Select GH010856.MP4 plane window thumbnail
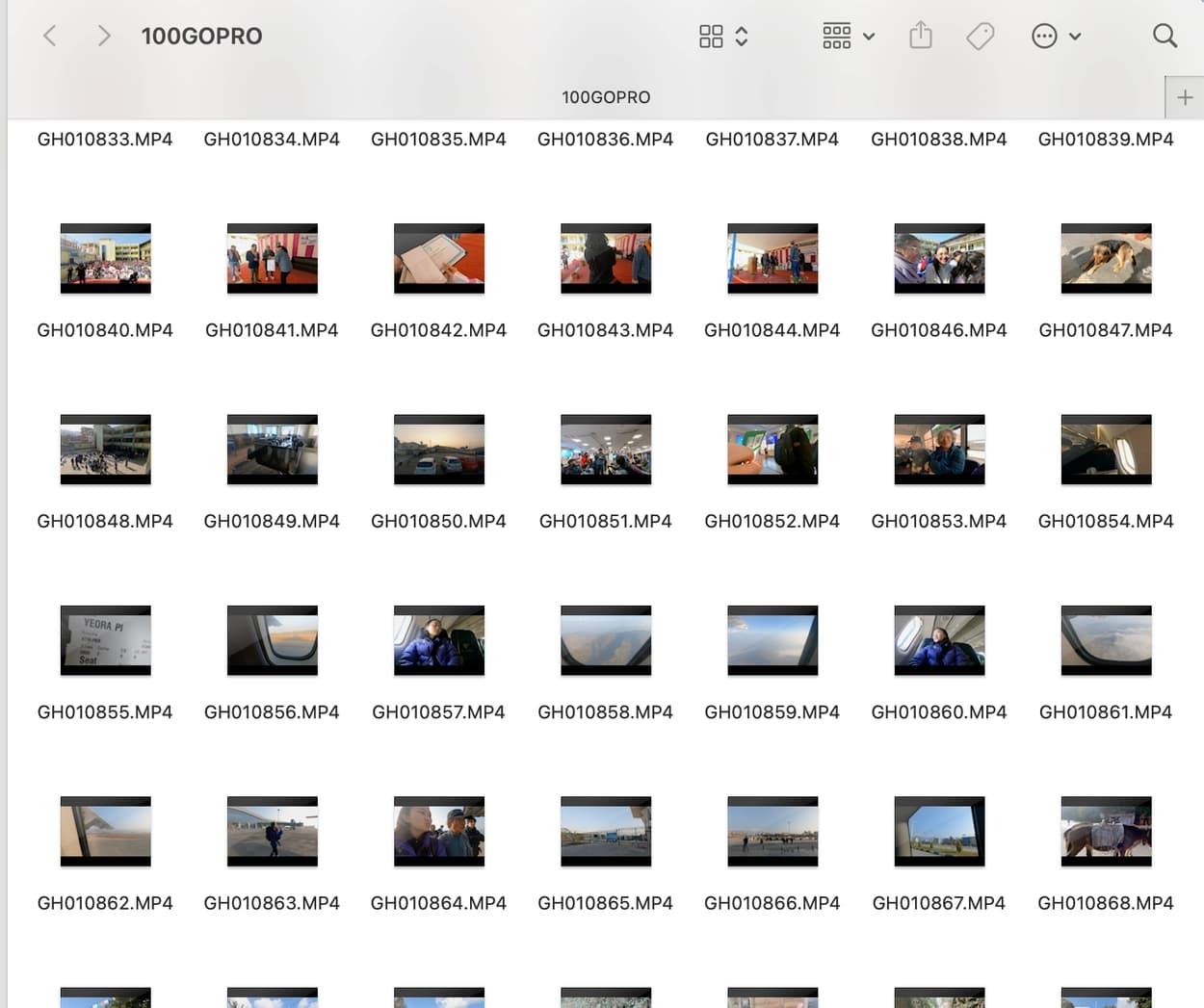 point(273,641)
